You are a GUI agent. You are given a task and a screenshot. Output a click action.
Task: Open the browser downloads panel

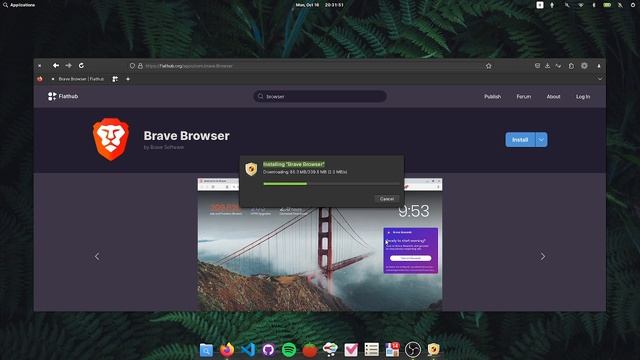(x=547, y=66)
